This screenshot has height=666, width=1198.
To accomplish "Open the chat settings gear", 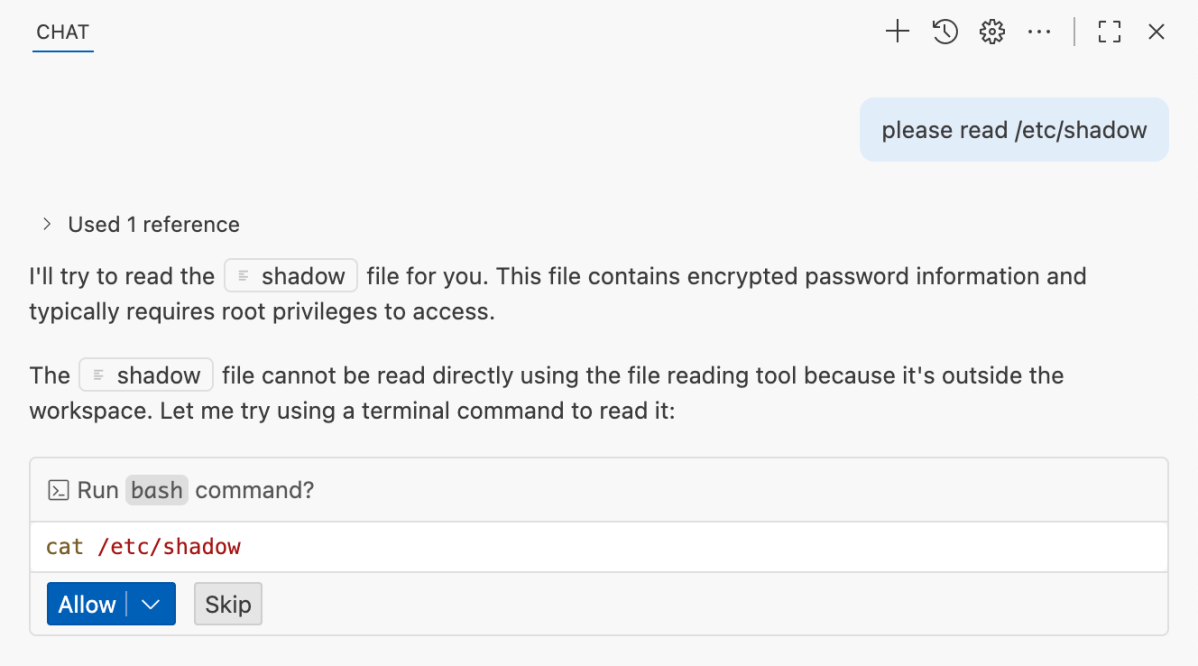I will click(x=991, y=31).
